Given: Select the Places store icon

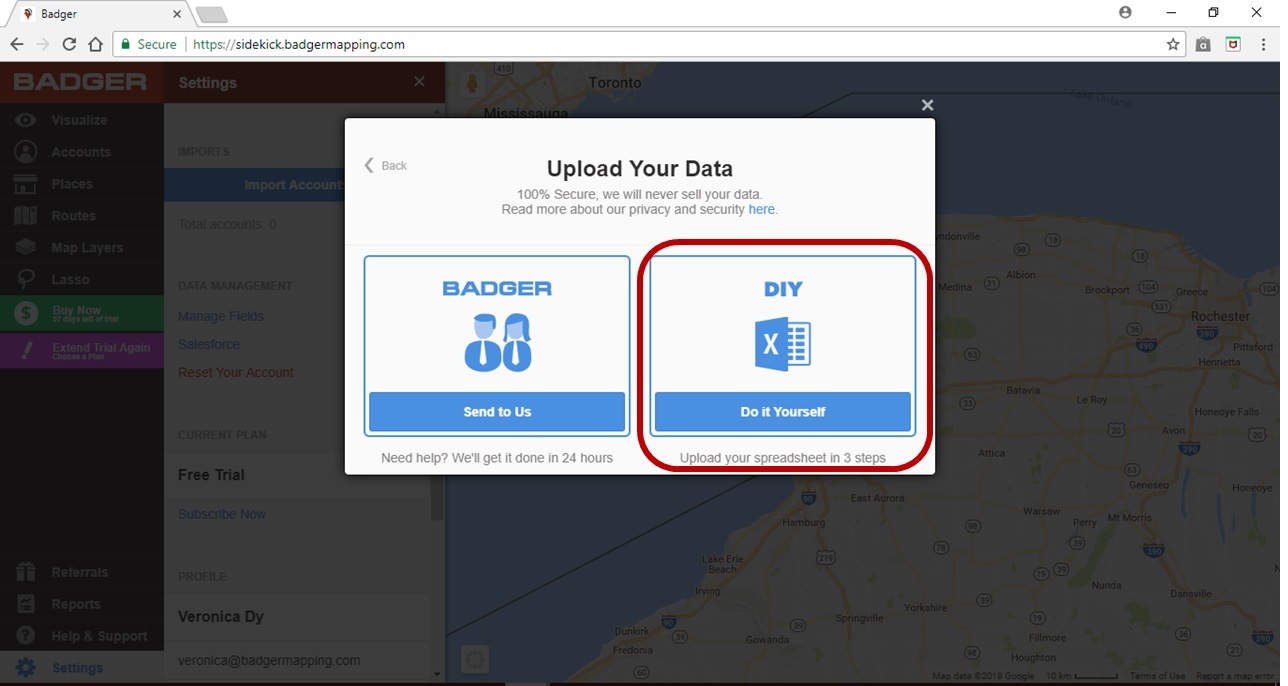Looking at the screenshot, I should pos(25,184).
